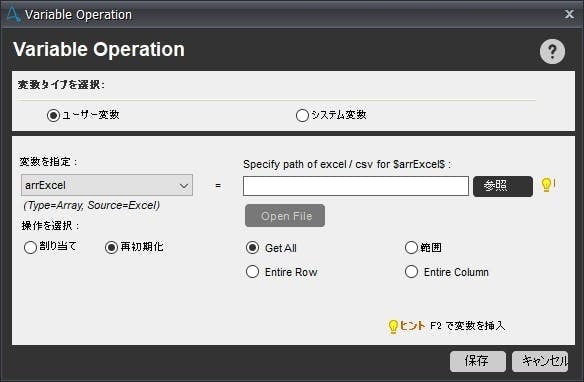The height and width of the screenshot is (382, 584).
Task: Close the Variable Operation dialog
Action: (569, 14)
